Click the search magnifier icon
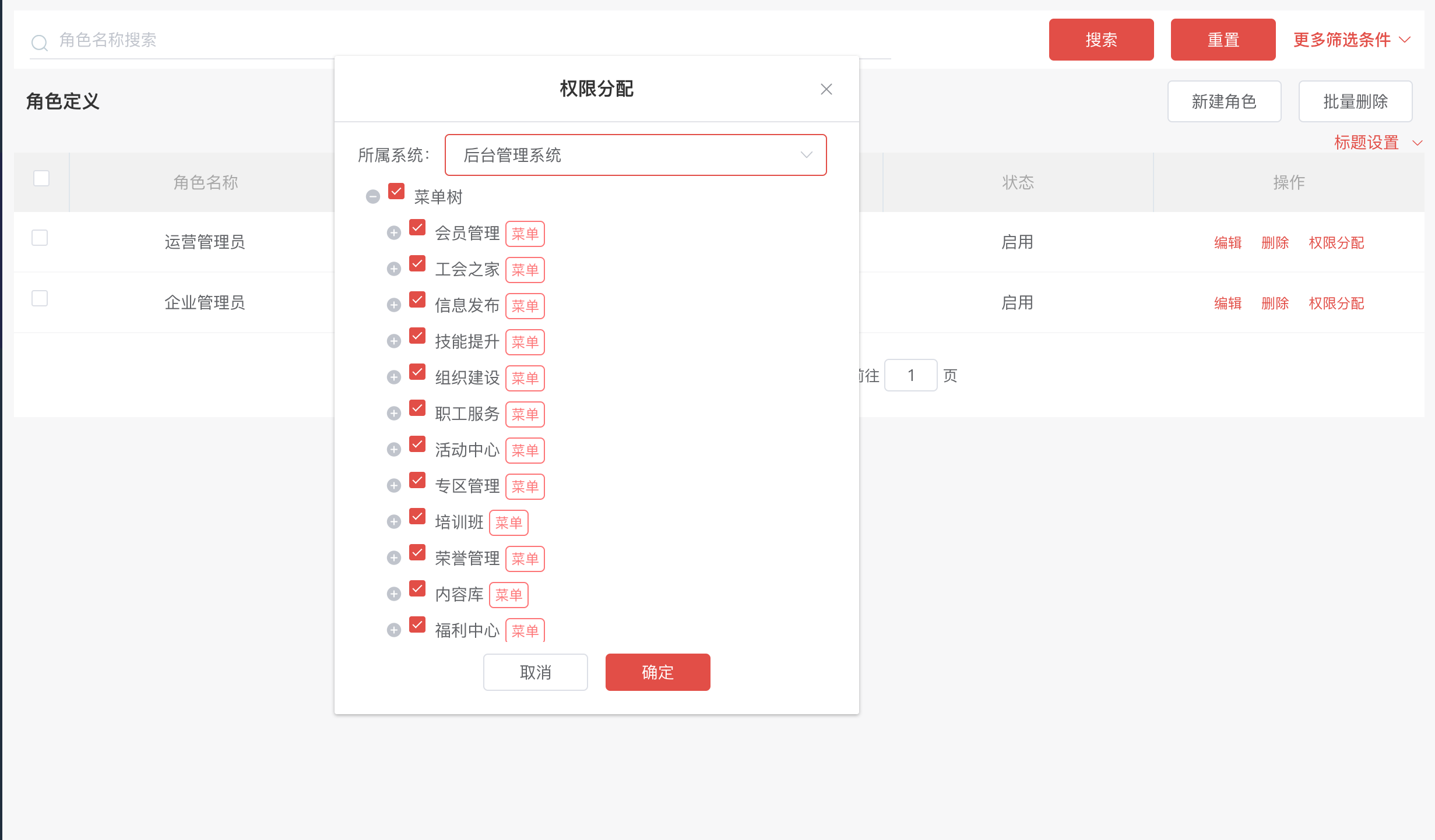Viewport: 1435px width, 840px height. click(40, 42)
